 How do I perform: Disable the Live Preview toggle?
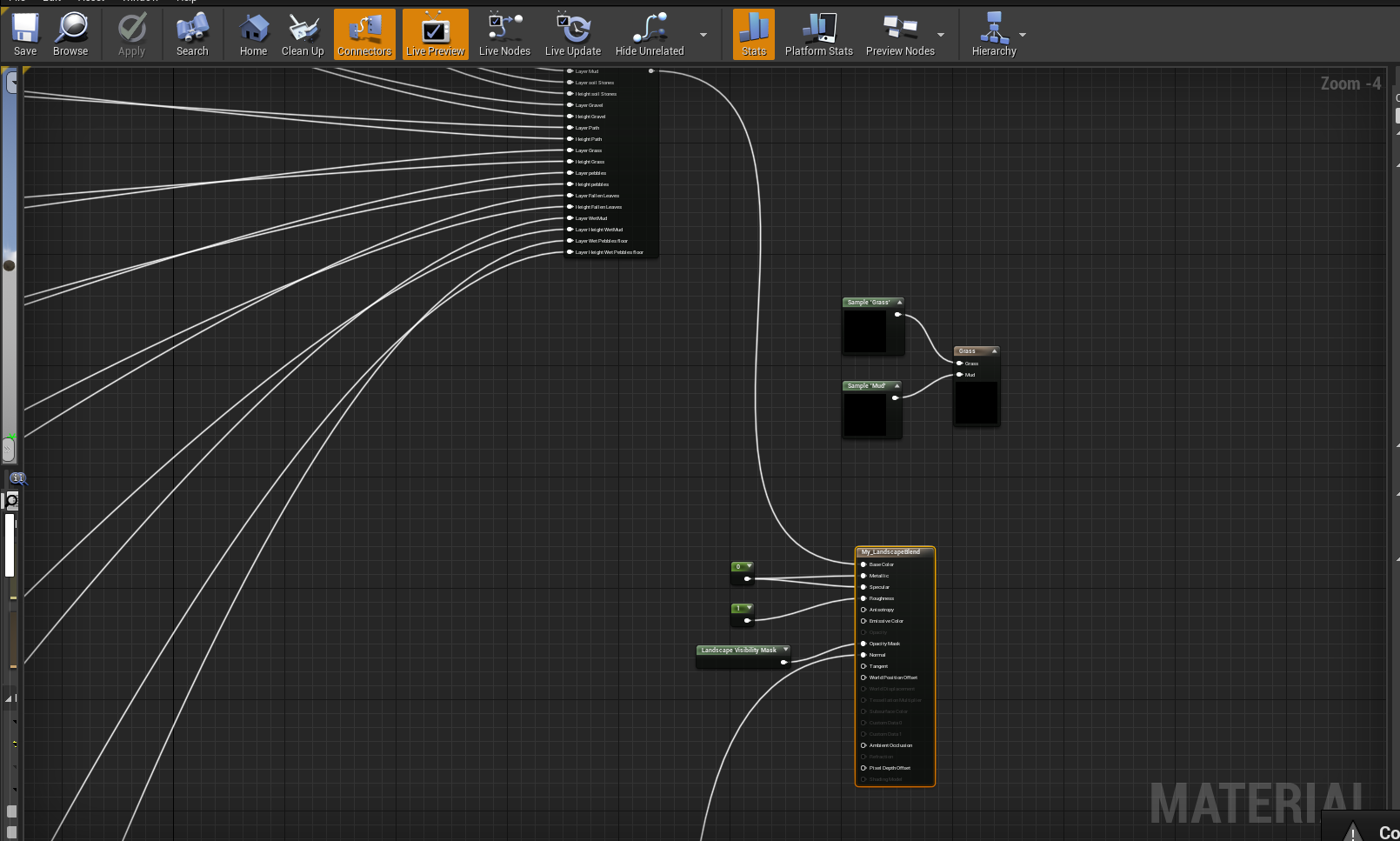pyautogui.click(x=435, y=35)
